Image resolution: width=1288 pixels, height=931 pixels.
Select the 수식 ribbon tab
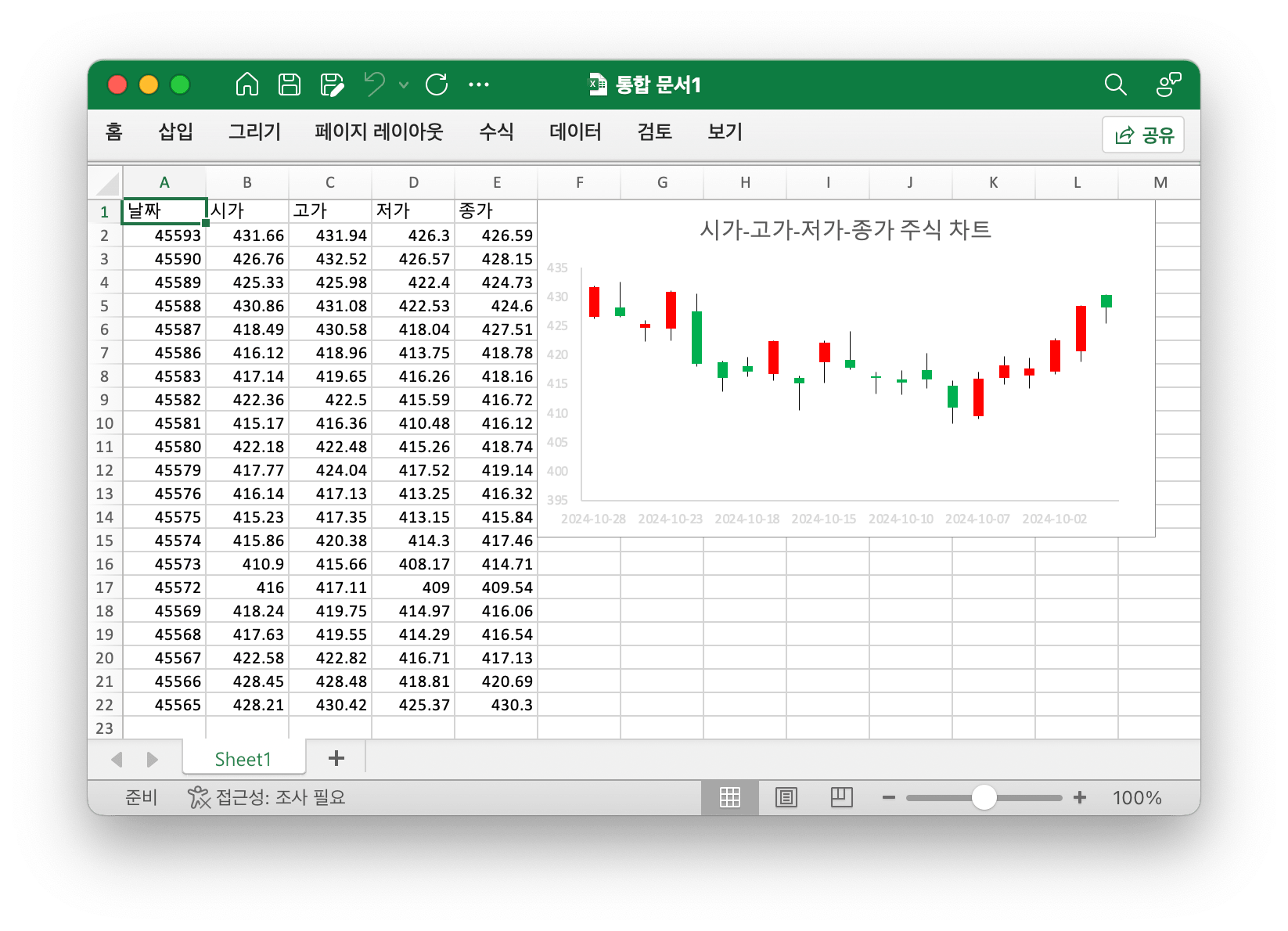[x=496, y=131]
